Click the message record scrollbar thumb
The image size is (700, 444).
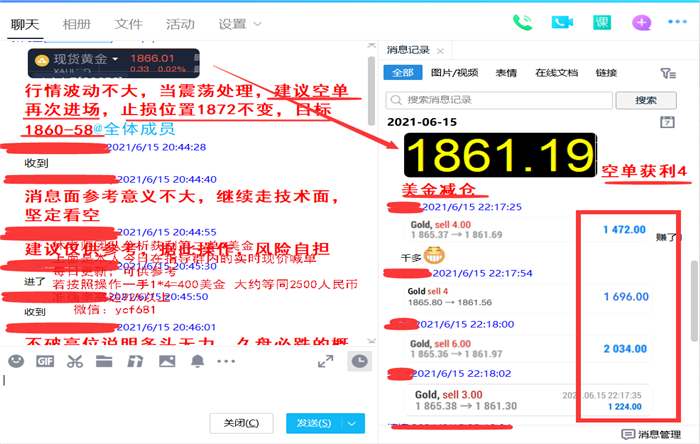pyautogui.click(x=694, y=301)
